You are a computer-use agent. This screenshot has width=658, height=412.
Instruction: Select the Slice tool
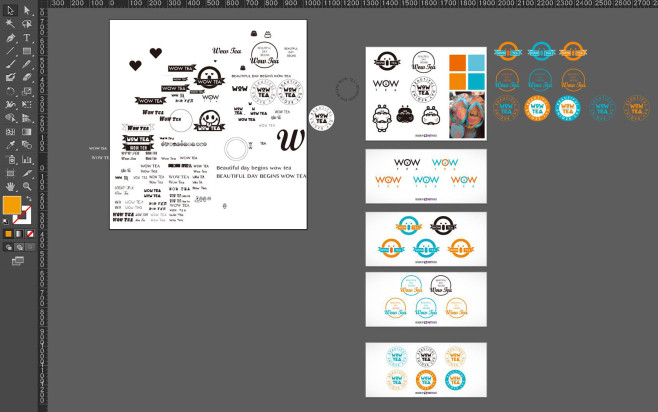click(27, 173)
